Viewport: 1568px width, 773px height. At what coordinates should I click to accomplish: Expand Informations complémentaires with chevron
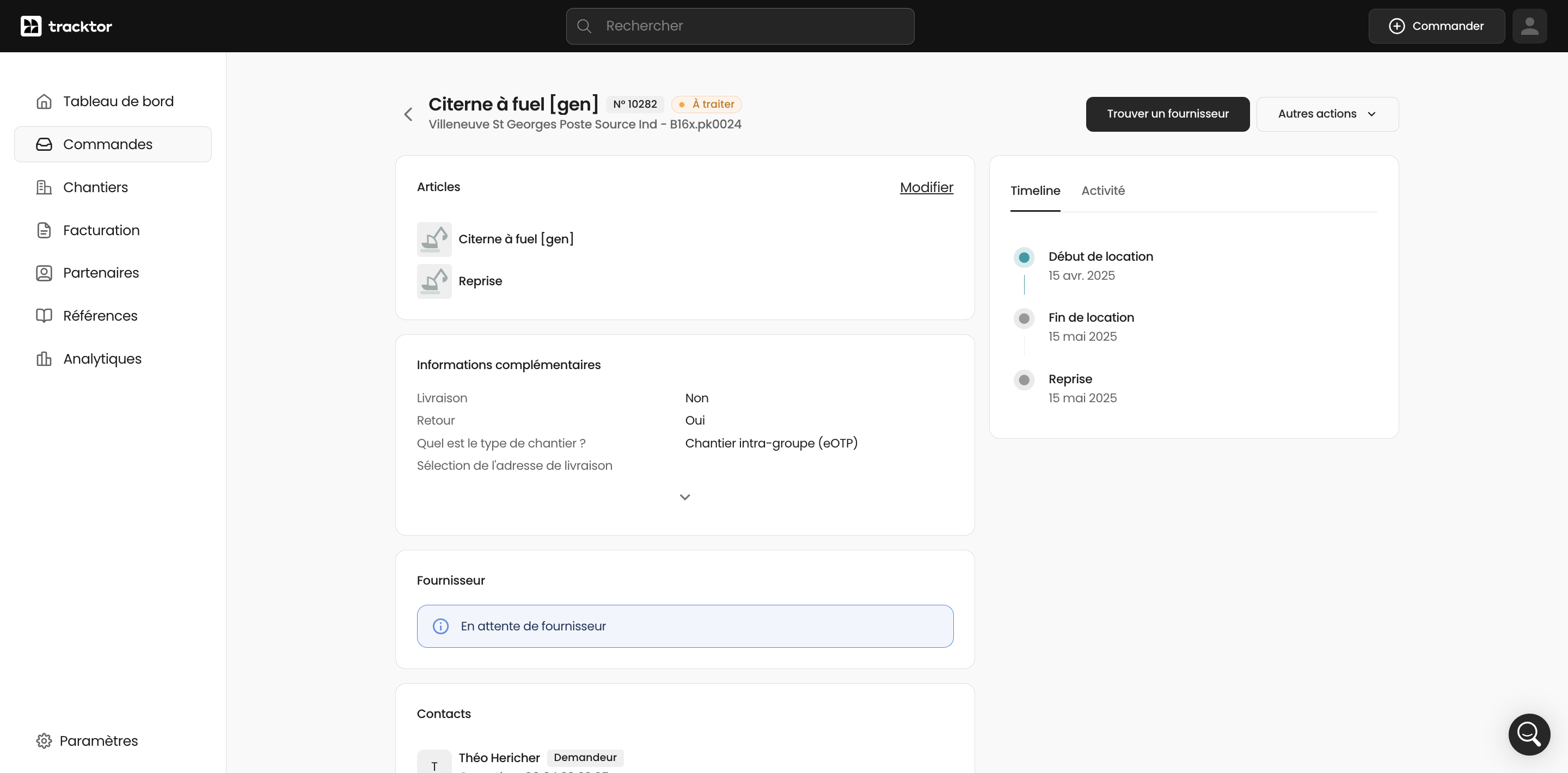pyautogui.click(x=685, y=497)
